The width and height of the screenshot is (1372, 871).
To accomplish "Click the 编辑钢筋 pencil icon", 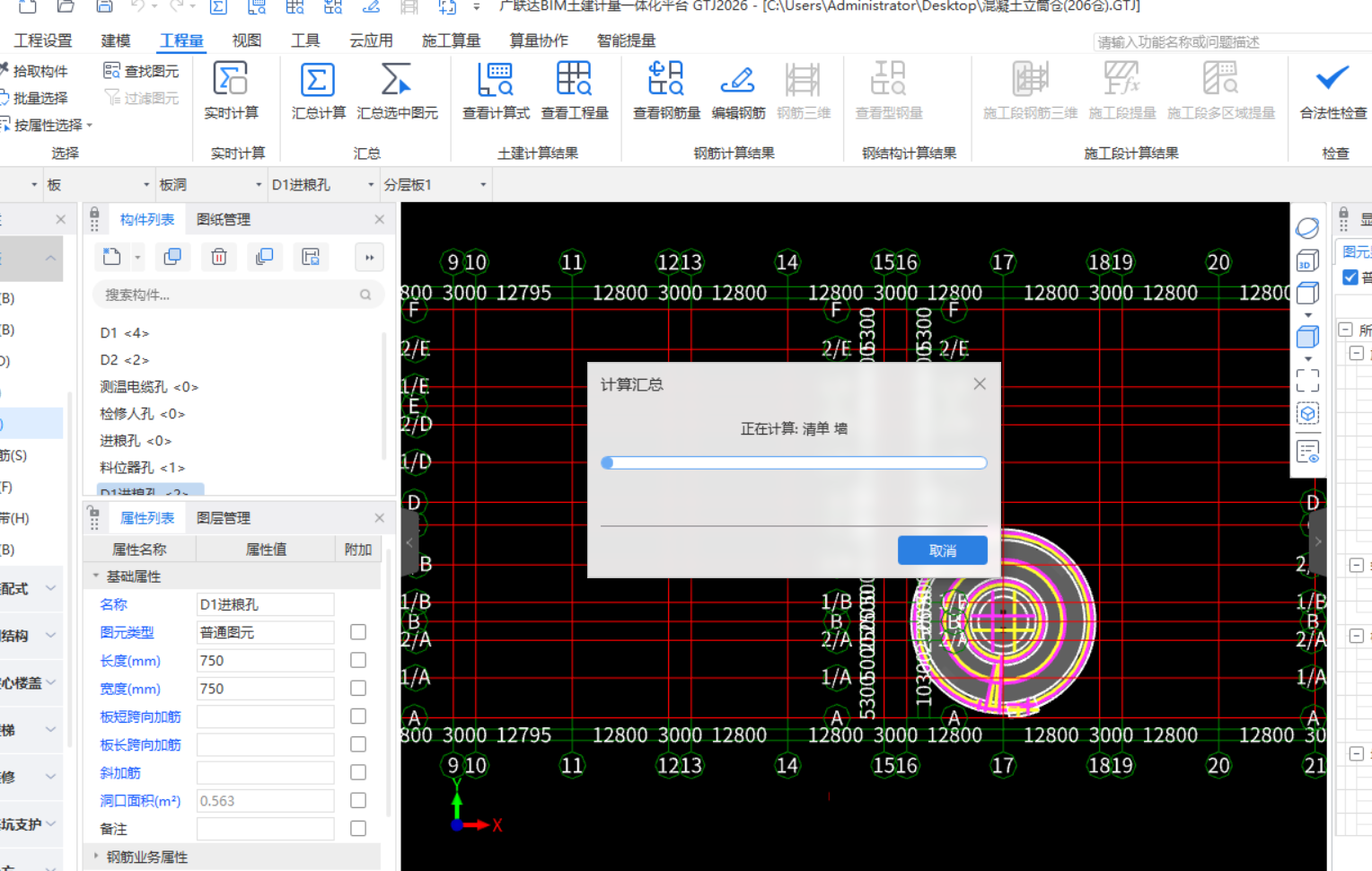I will tap(738, 79).
